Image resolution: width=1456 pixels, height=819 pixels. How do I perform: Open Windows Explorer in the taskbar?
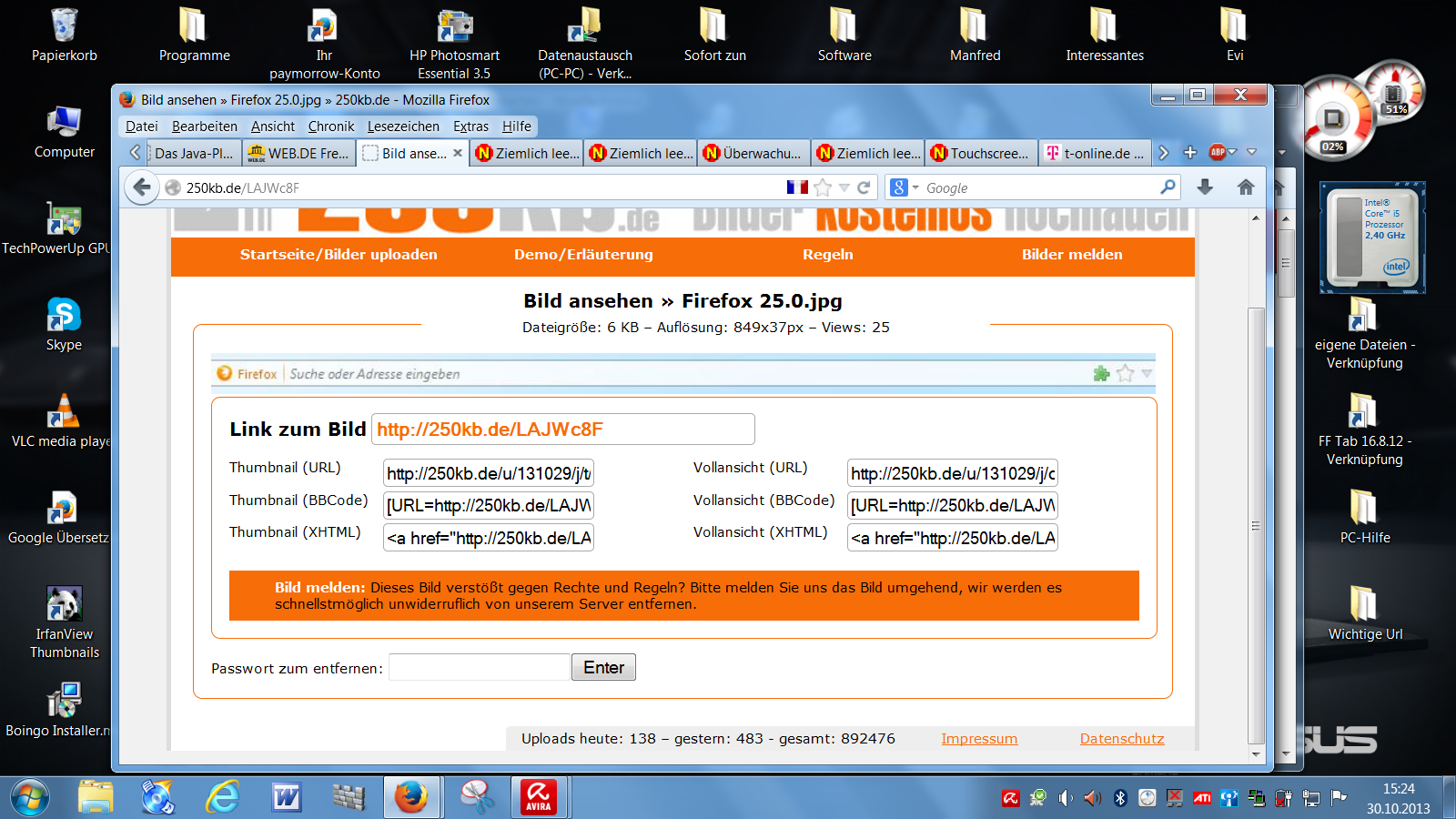tap(96, 798)
